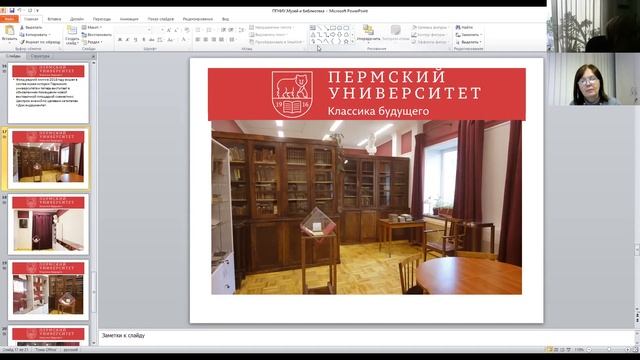Switch to the Рецензирование tab
Screen dimensions: 640x360
pos(198,19)
